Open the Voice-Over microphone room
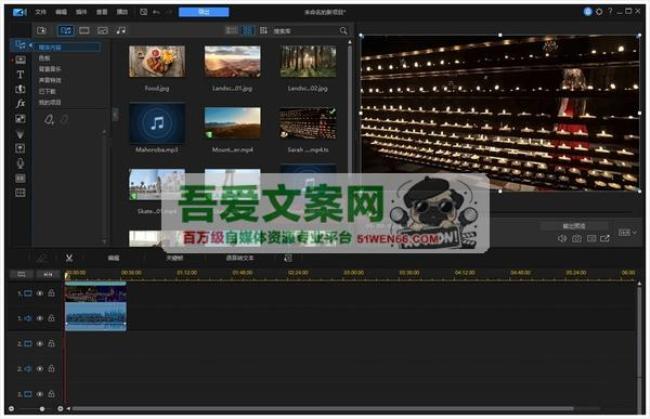The width and height of the screenshot is (650, 419). (20, 163)
